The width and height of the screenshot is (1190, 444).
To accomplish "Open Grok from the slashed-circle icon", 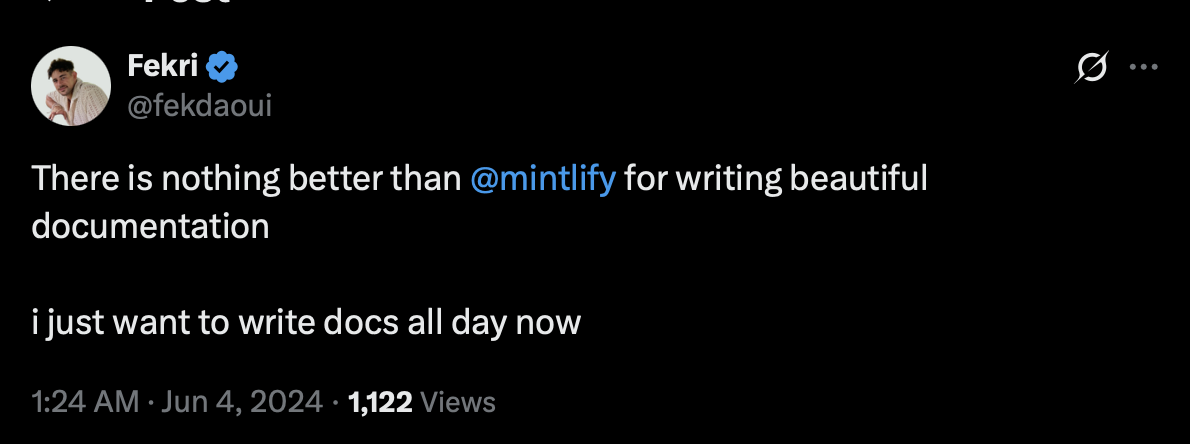I will click(x=1091, y=68).
